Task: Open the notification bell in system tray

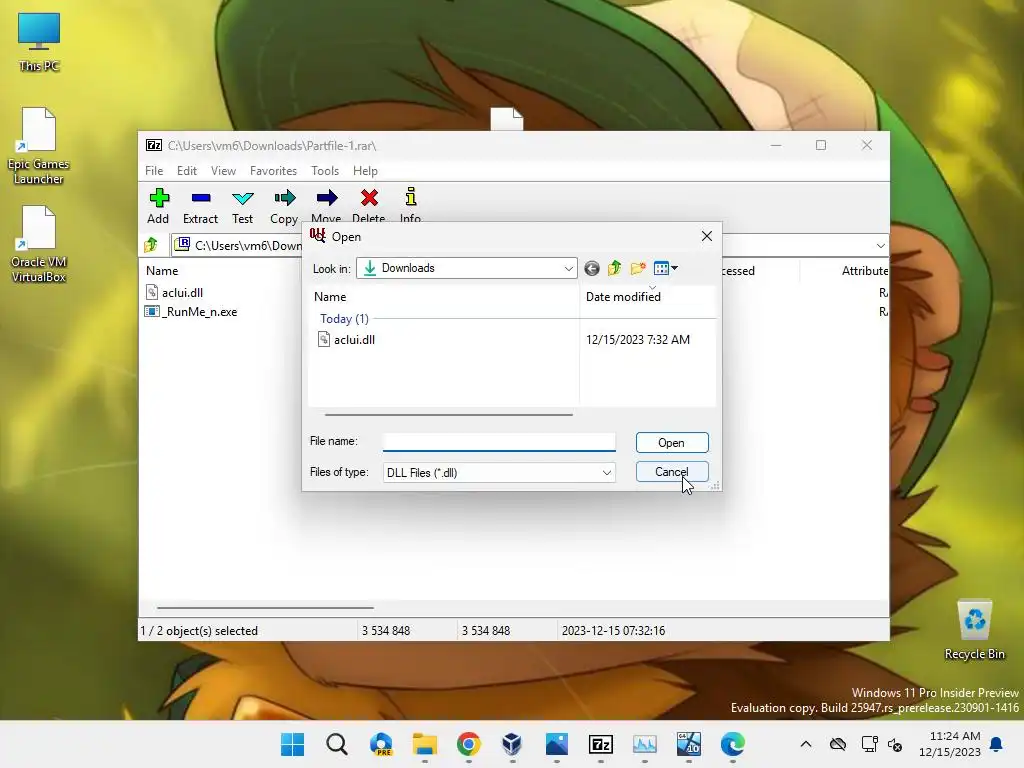Action: (997, 744)
